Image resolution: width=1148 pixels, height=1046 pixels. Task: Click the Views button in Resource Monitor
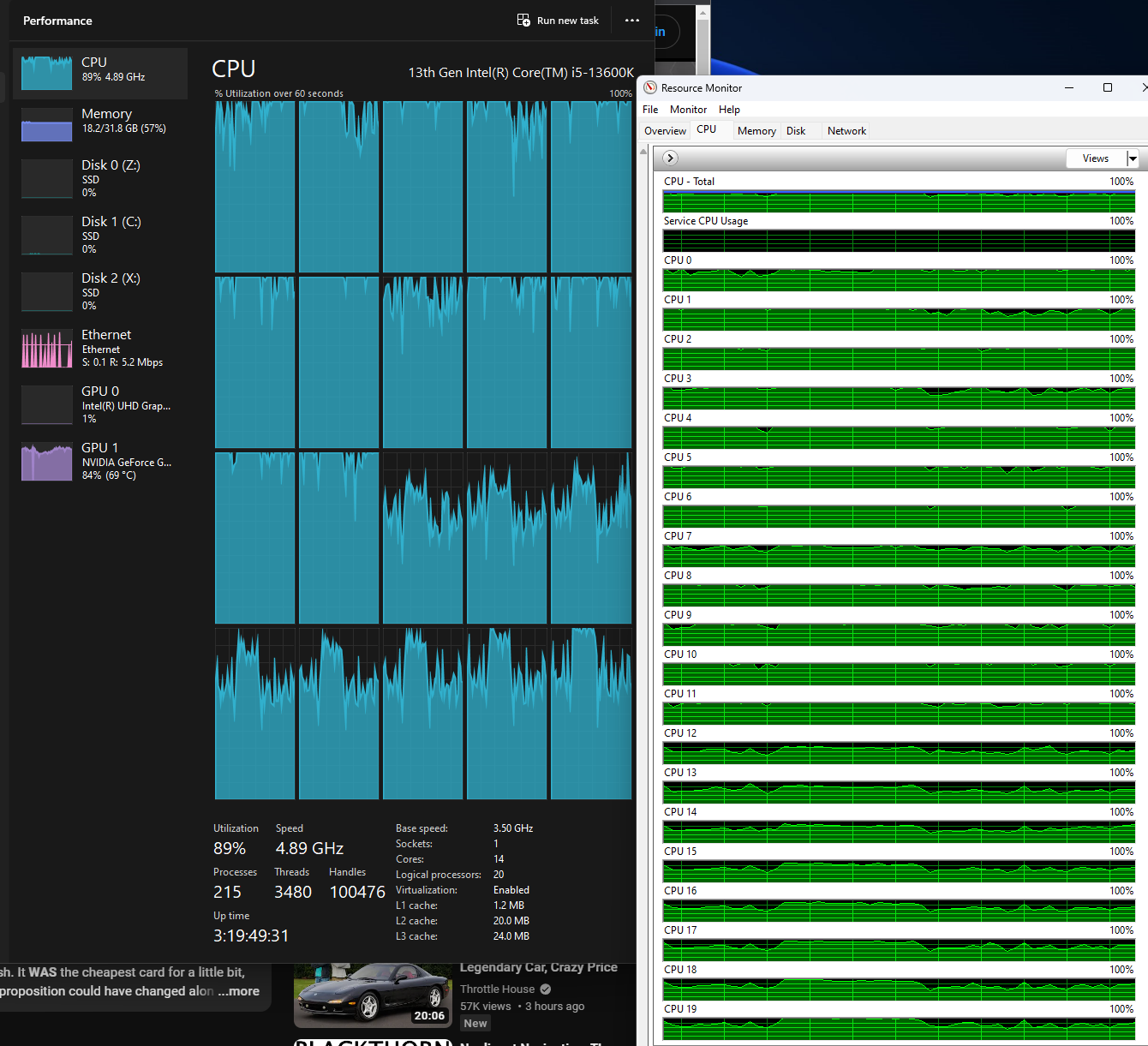click(1095, 158)
